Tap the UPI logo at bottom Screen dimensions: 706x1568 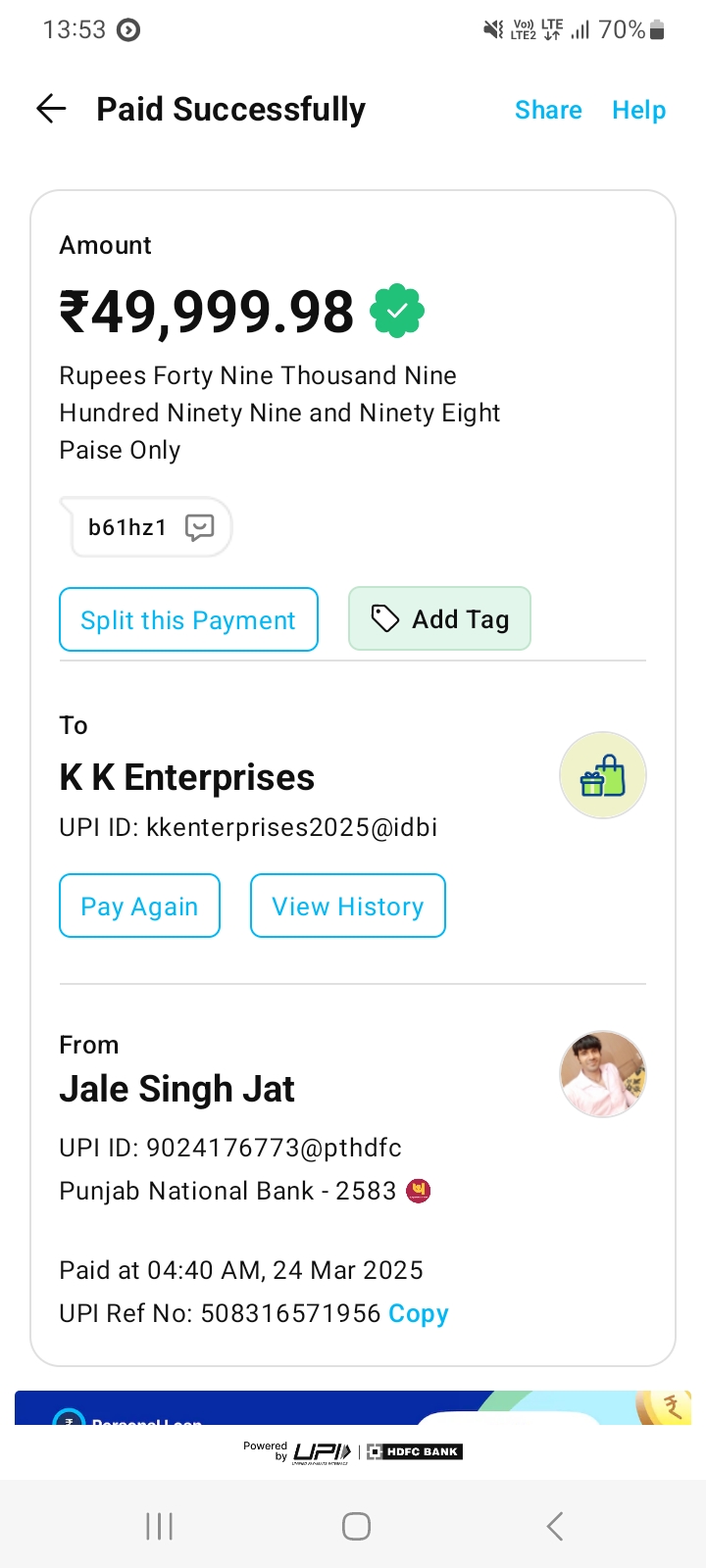pos(322,1451)
